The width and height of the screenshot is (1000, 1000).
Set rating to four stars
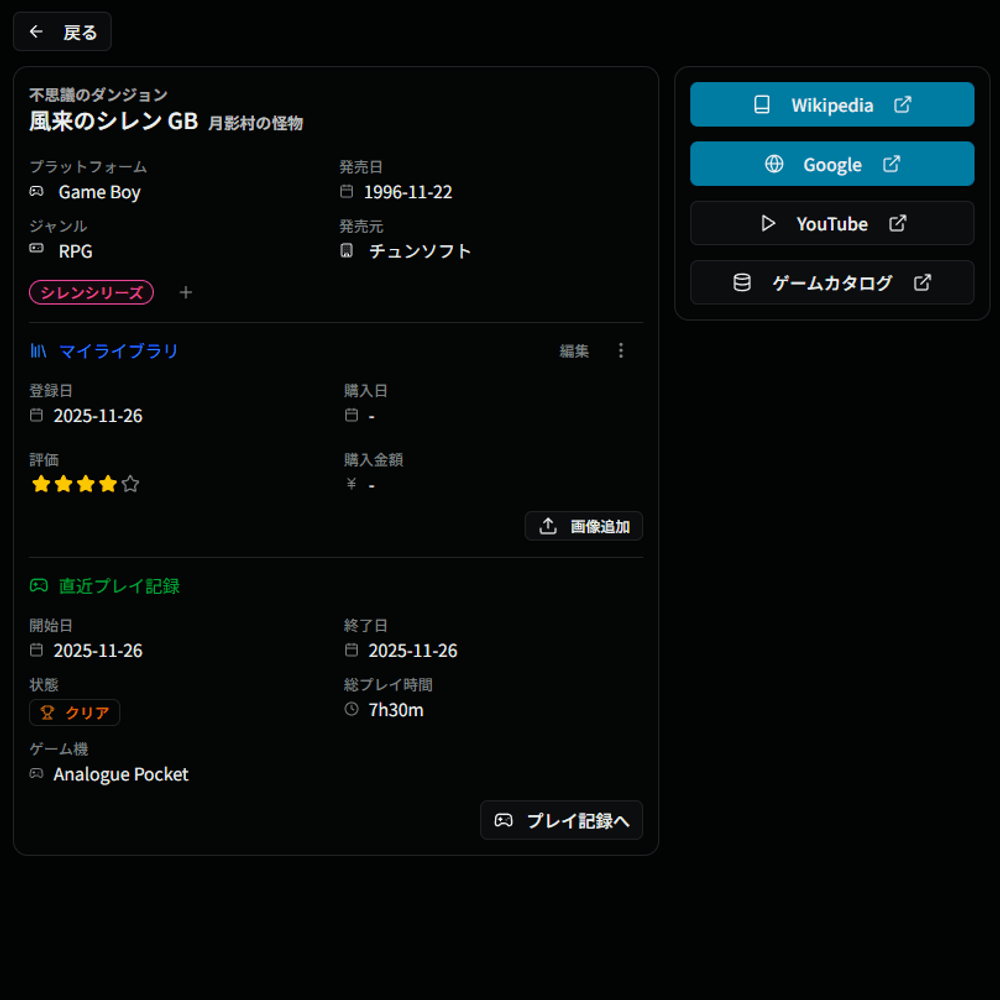point(108,484)
